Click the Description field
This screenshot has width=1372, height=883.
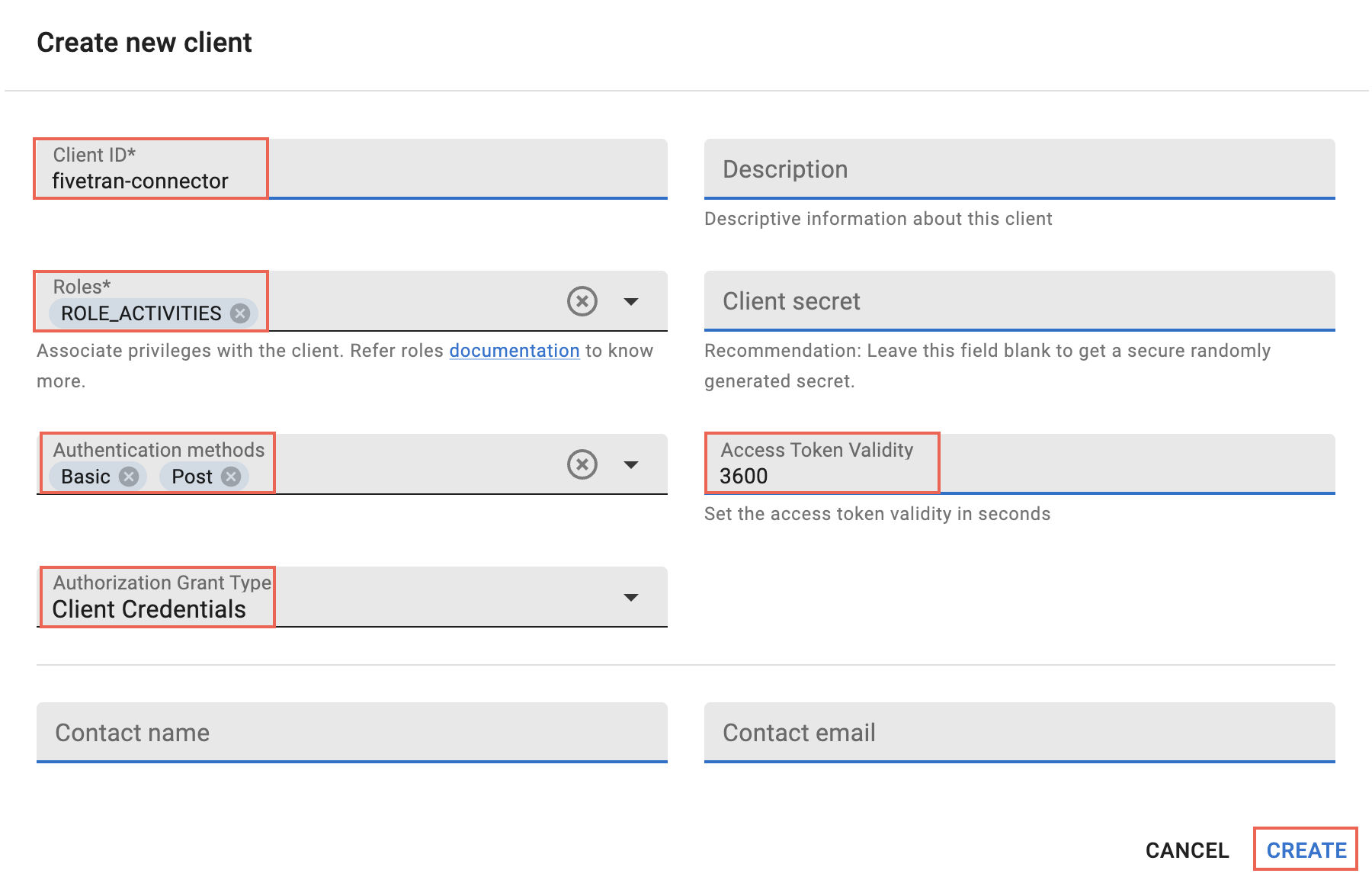coord(1020,169)
